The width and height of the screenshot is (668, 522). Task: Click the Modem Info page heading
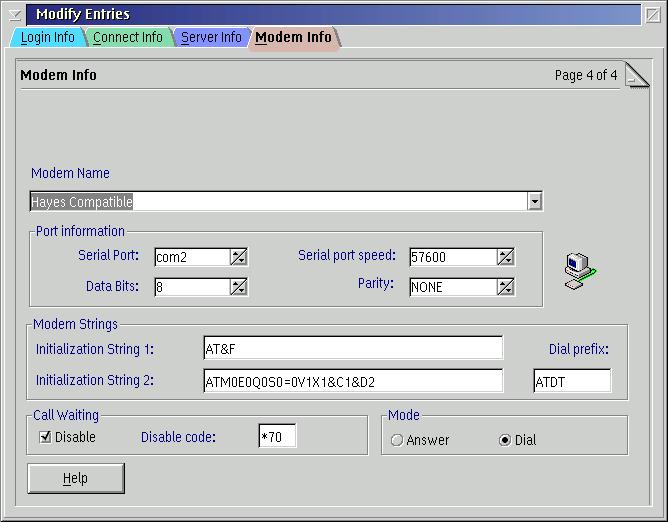tap(58, 75)
